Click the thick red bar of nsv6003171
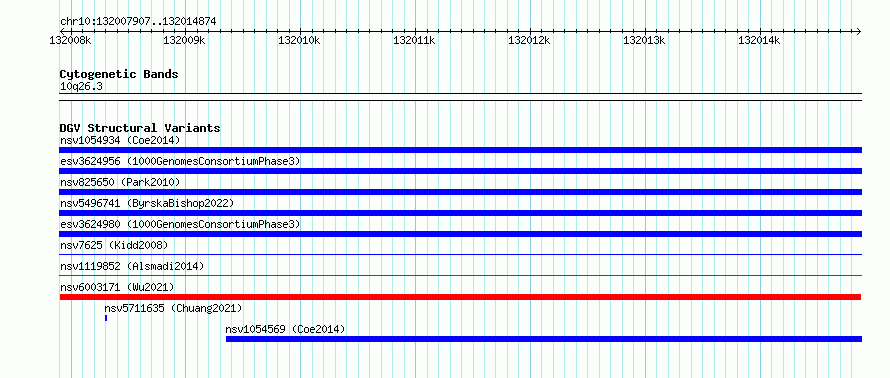This screenshot has width=890, height=378. click(460, 297)
